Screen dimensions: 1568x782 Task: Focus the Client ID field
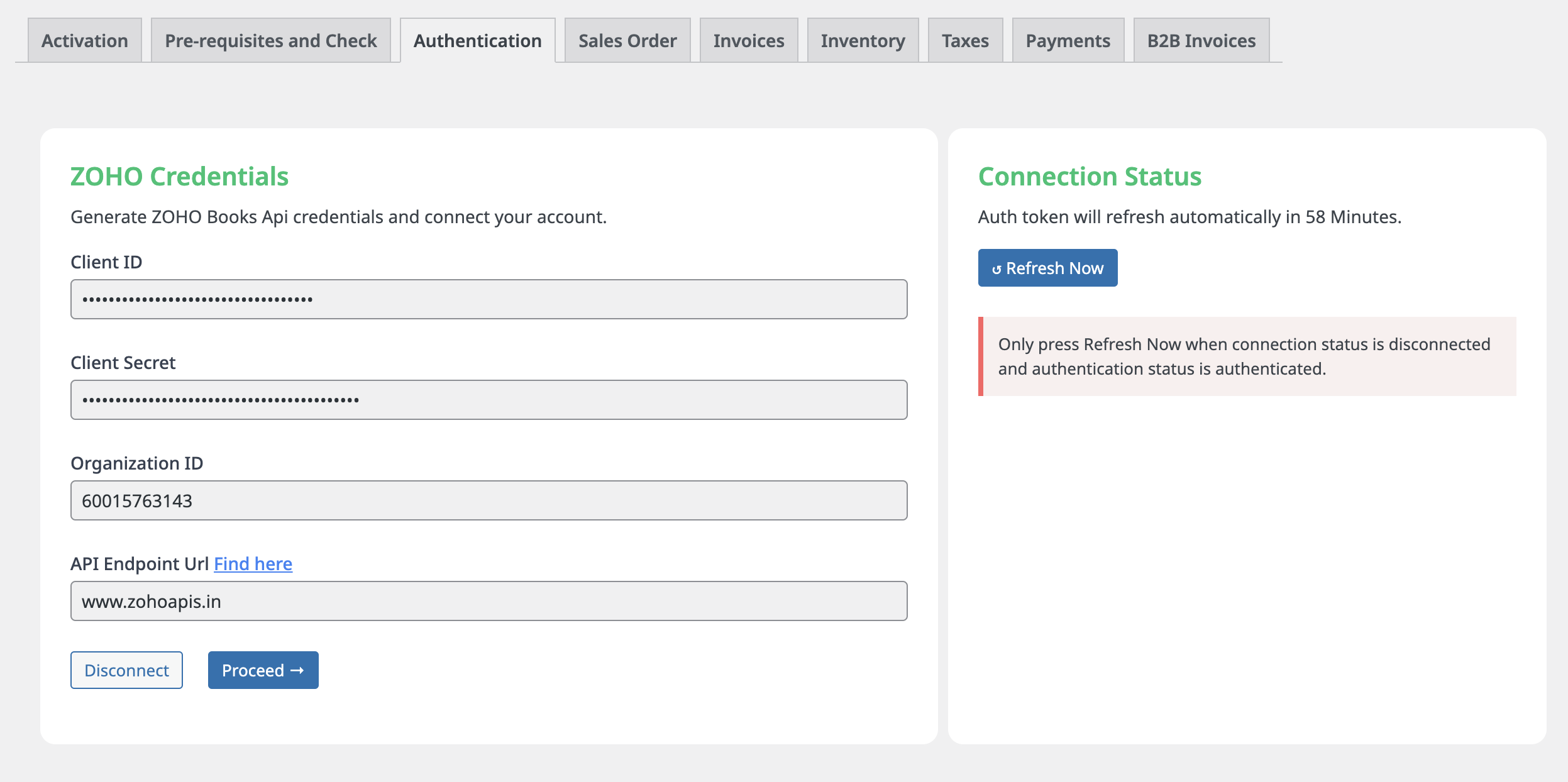(489, 299)
